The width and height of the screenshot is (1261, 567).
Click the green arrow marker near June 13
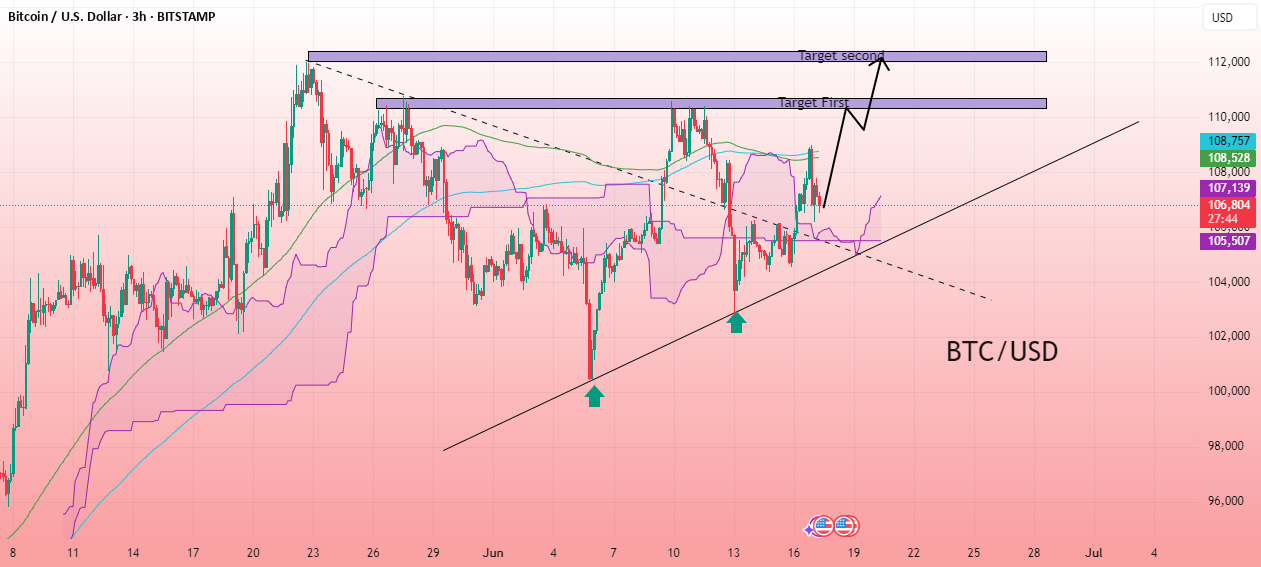click(x=736, y=322)
